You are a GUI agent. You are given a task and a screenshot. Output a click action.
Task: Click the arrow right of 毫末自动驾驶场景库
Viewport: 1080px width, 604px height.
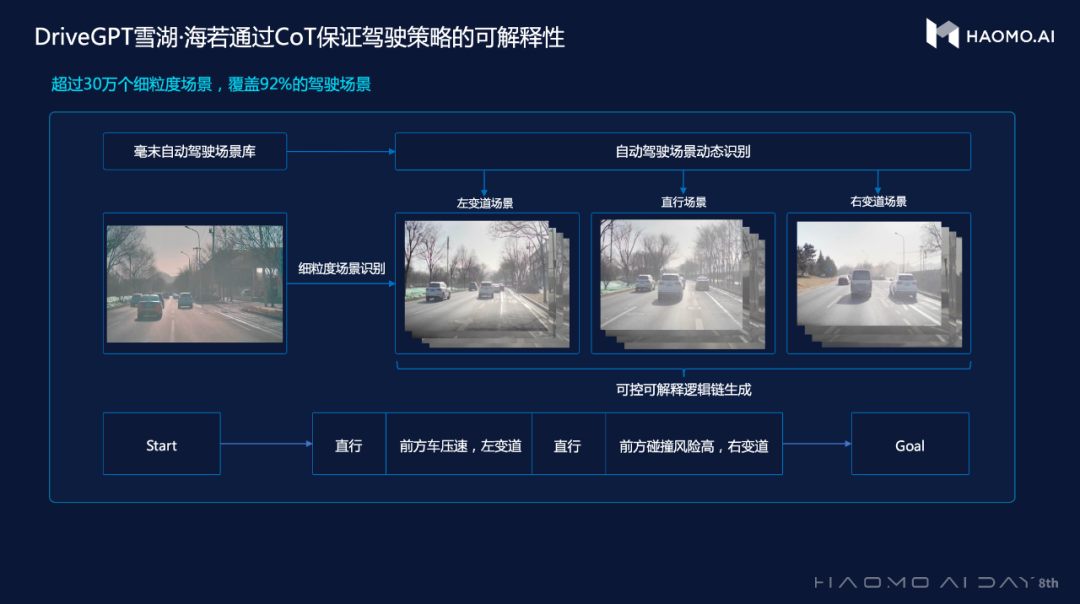340,152
